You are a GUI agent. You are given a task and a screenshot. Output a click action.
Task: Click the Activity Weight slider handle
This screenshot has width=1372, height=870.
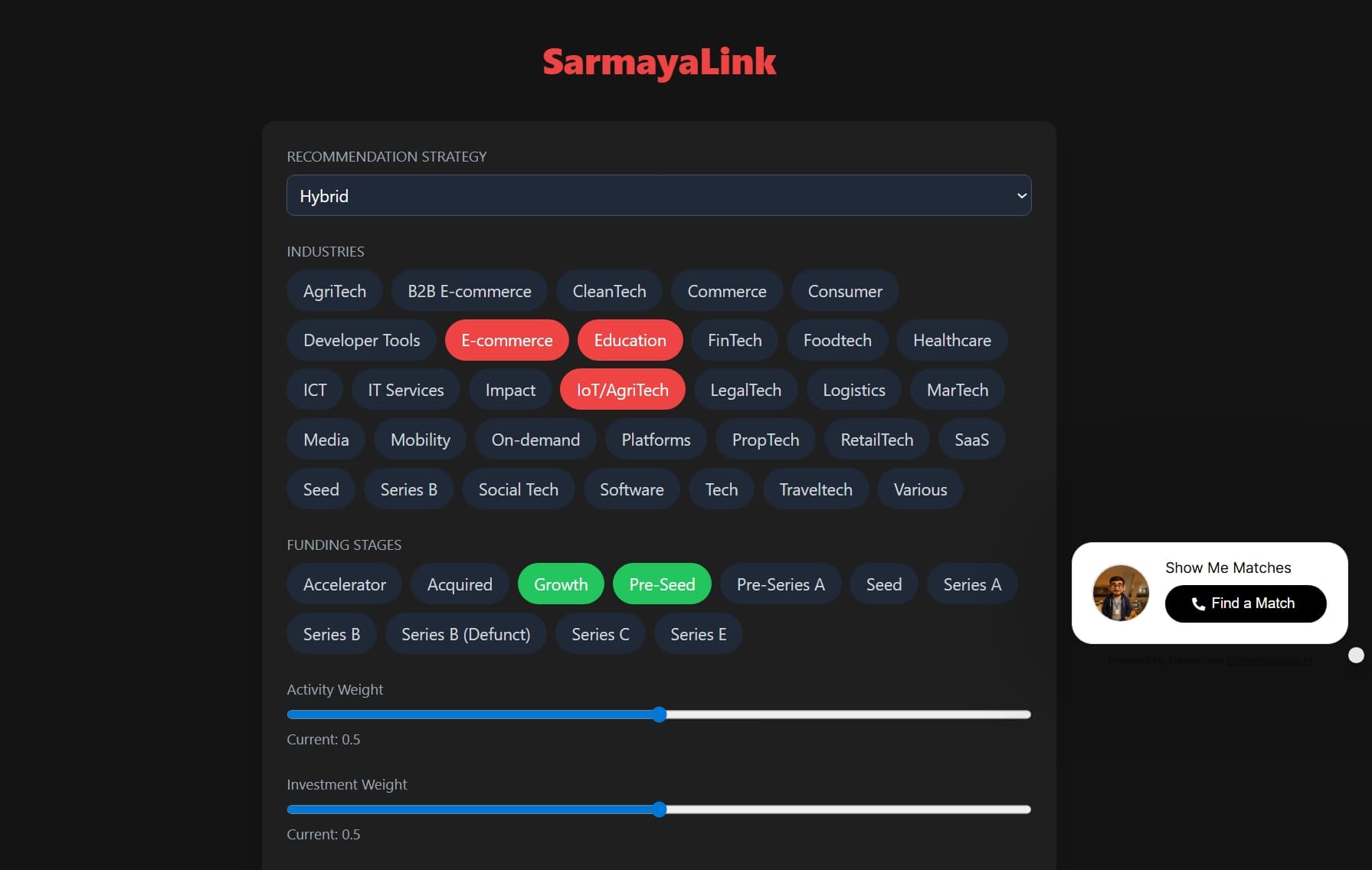pyautogui.click(x=660, y=715)
